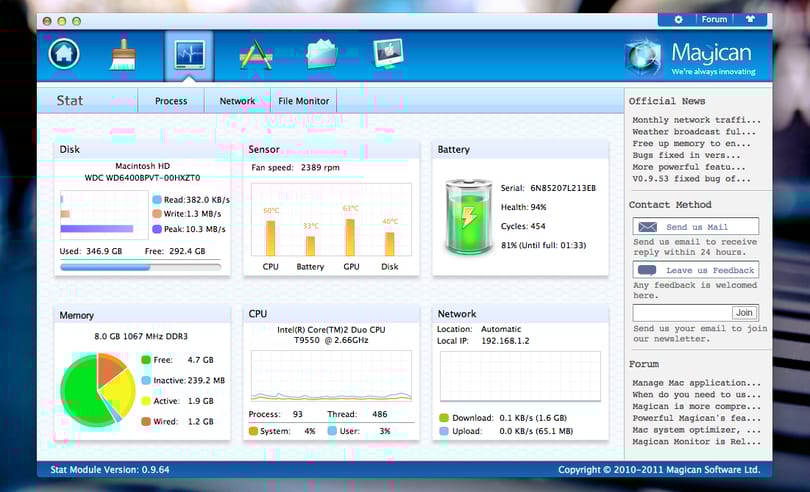Screen dimensions: 810x492
Task: Click the Peak color swatch in Disk
Action: coord(157,229)
